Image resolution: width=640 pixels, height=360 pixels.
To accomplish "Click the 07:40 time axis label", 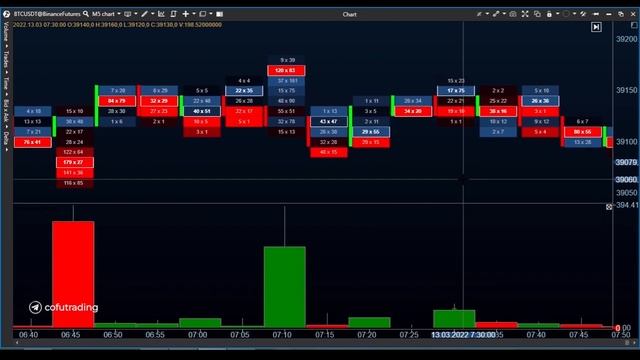I will click(x=536, y=335).
